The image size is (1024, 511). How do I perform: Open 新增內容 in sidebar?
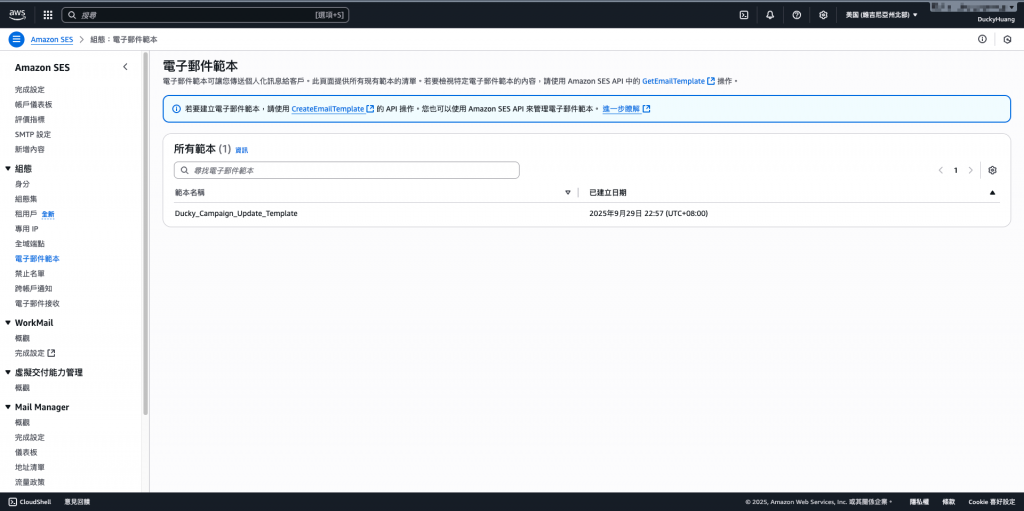(30, 150)
